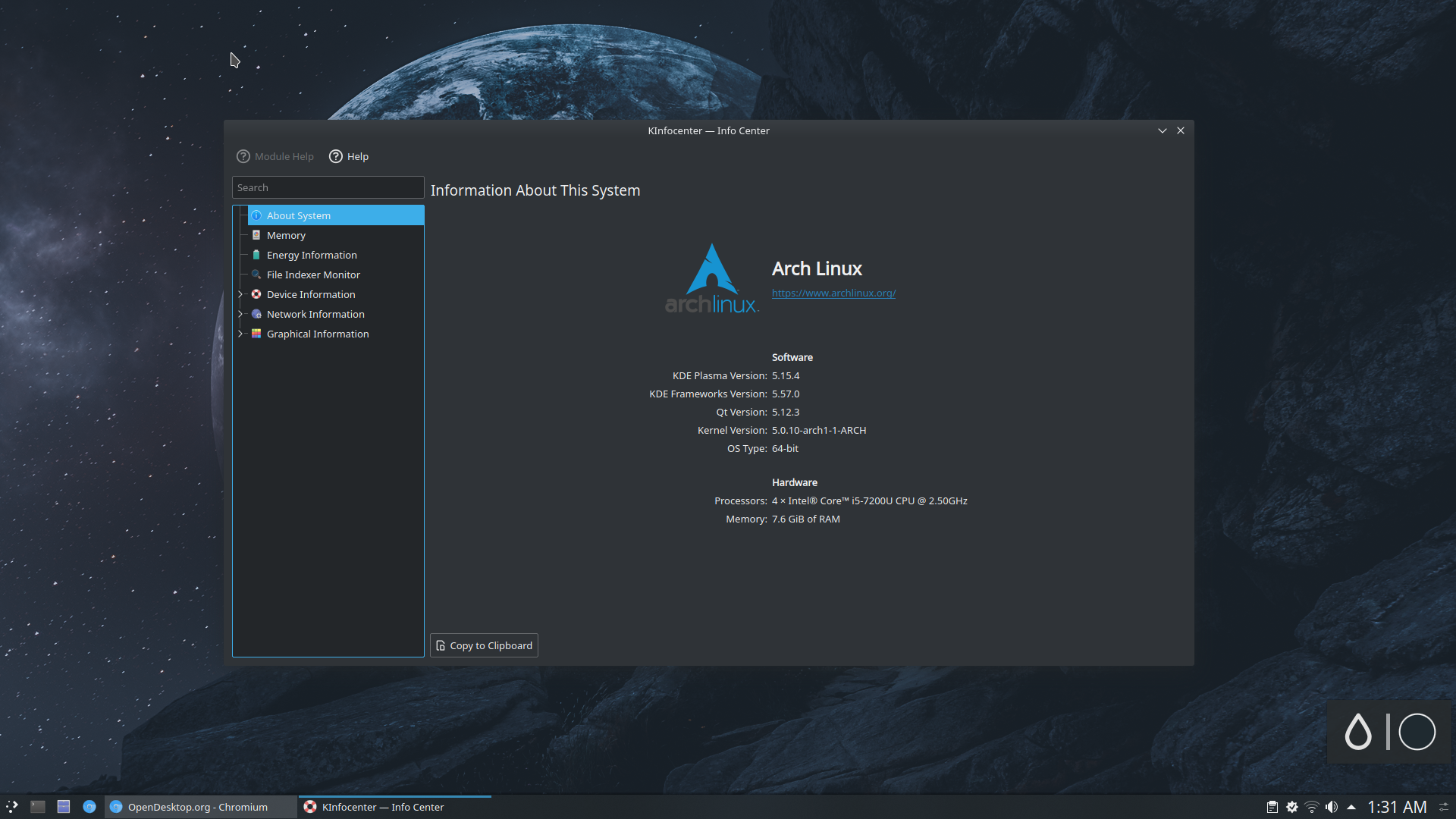
Task: Click the OS Type 64-bit value
Action: pyautogui.click(x=785, y=448)
